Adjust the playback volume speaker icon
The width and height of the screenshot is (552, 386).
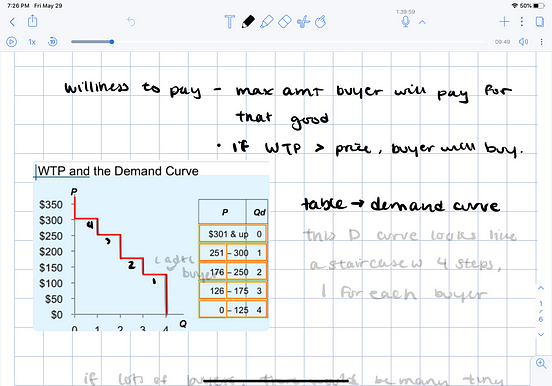point(523,42)
